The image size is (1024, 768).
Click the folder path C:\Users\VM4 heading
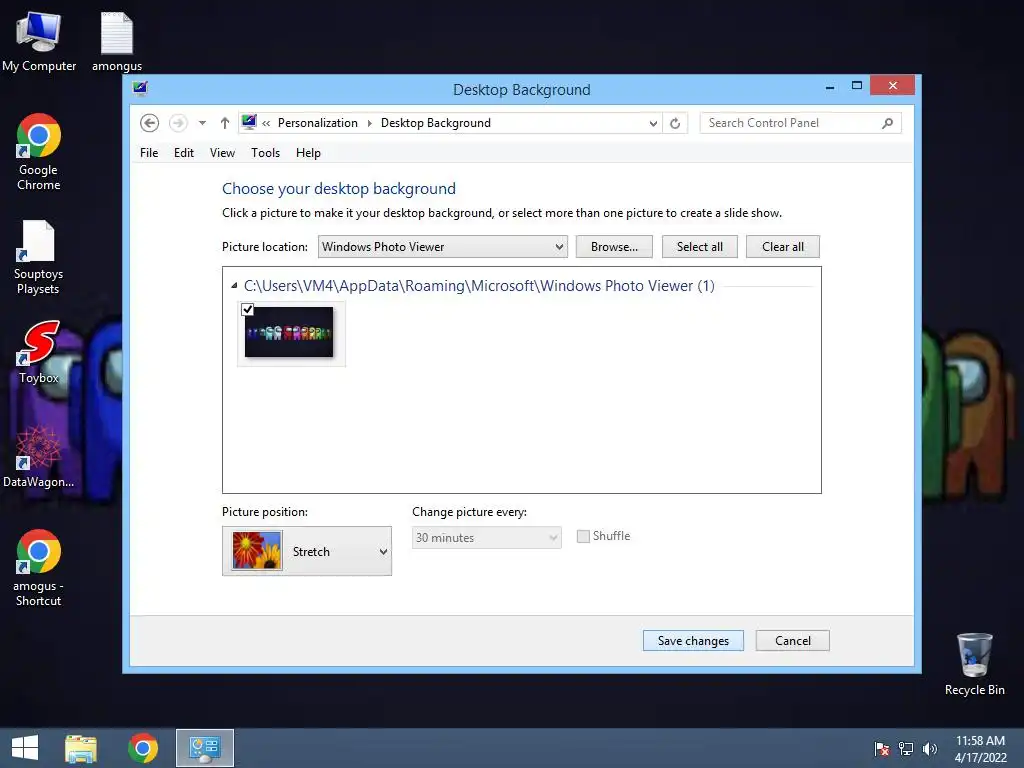click(479, 285)
